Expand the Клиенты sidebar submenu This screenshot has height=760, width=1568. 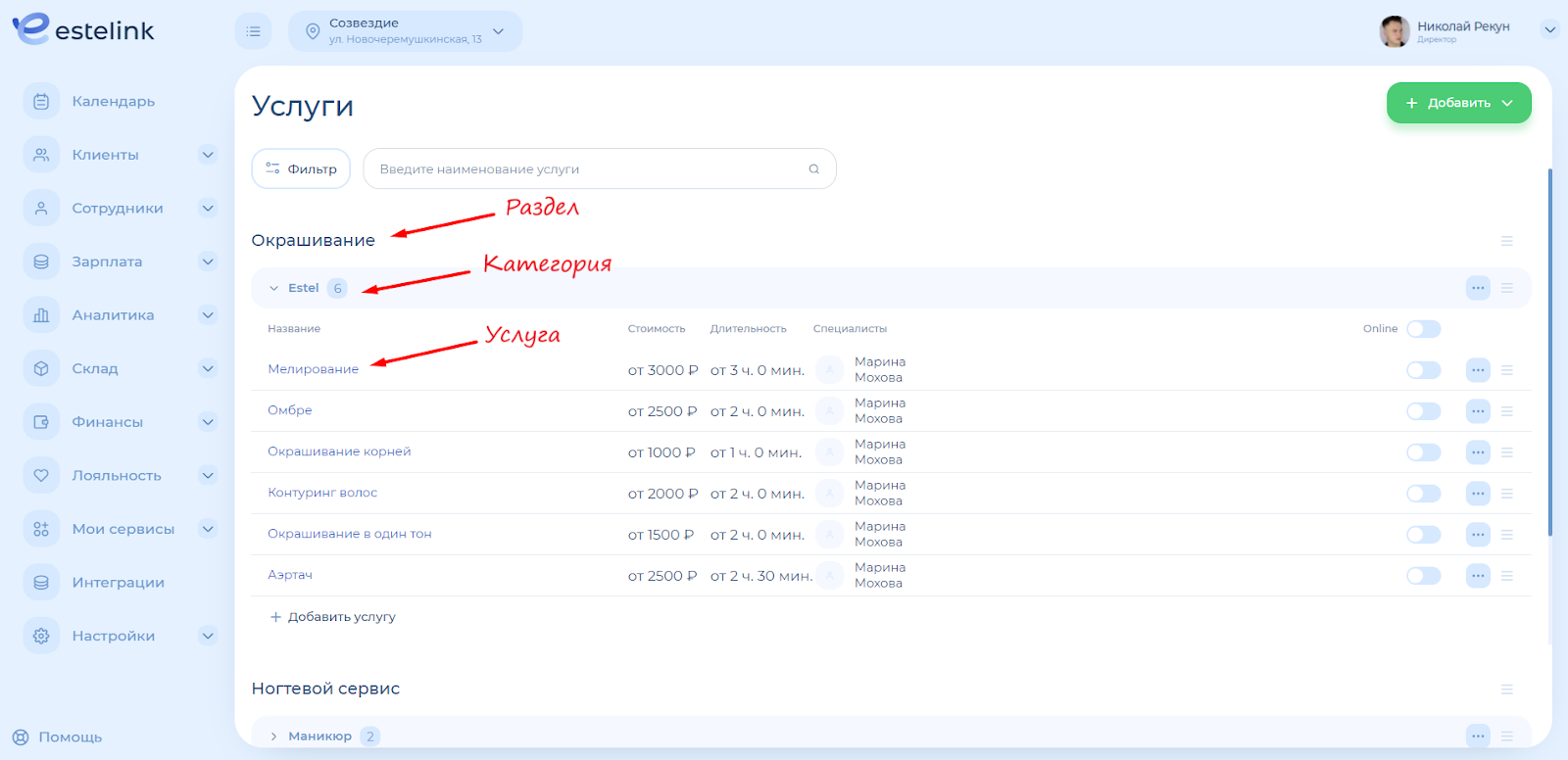pos(208,155)
